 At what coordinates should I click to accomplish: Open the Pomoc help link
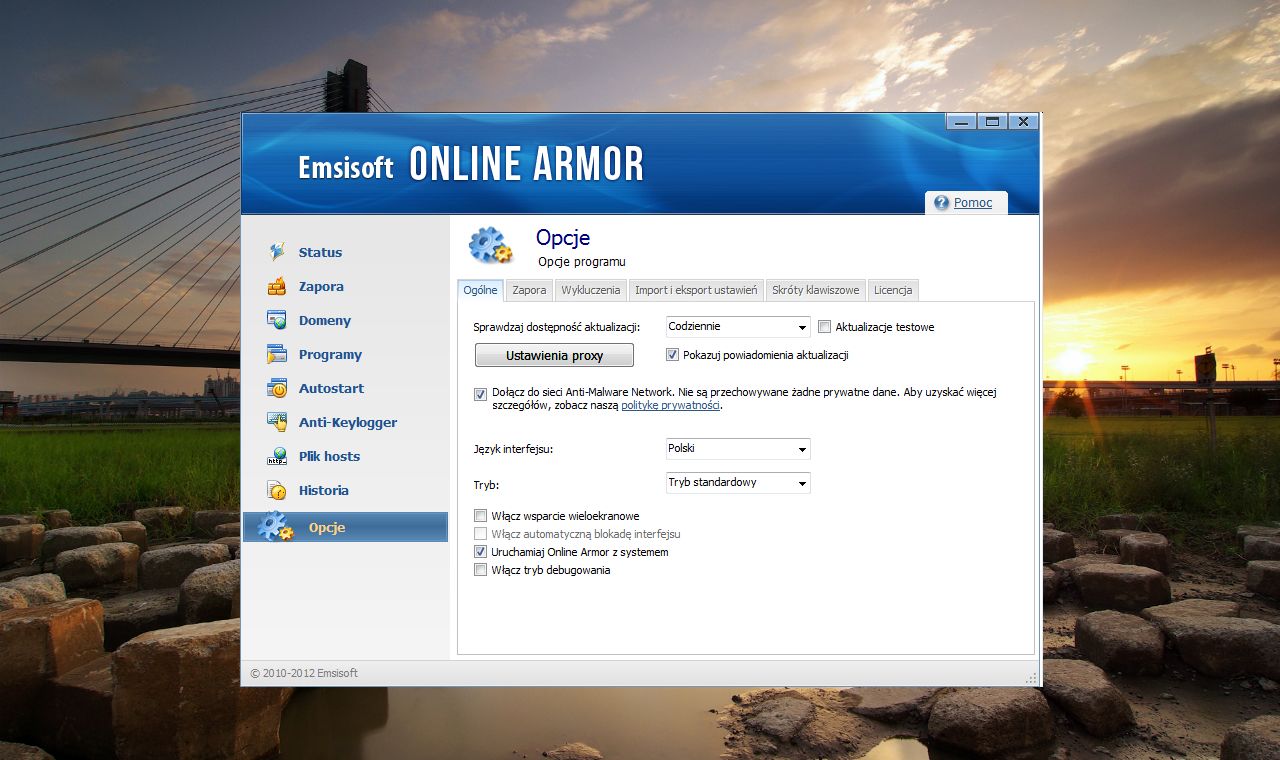tap(973, 203)
